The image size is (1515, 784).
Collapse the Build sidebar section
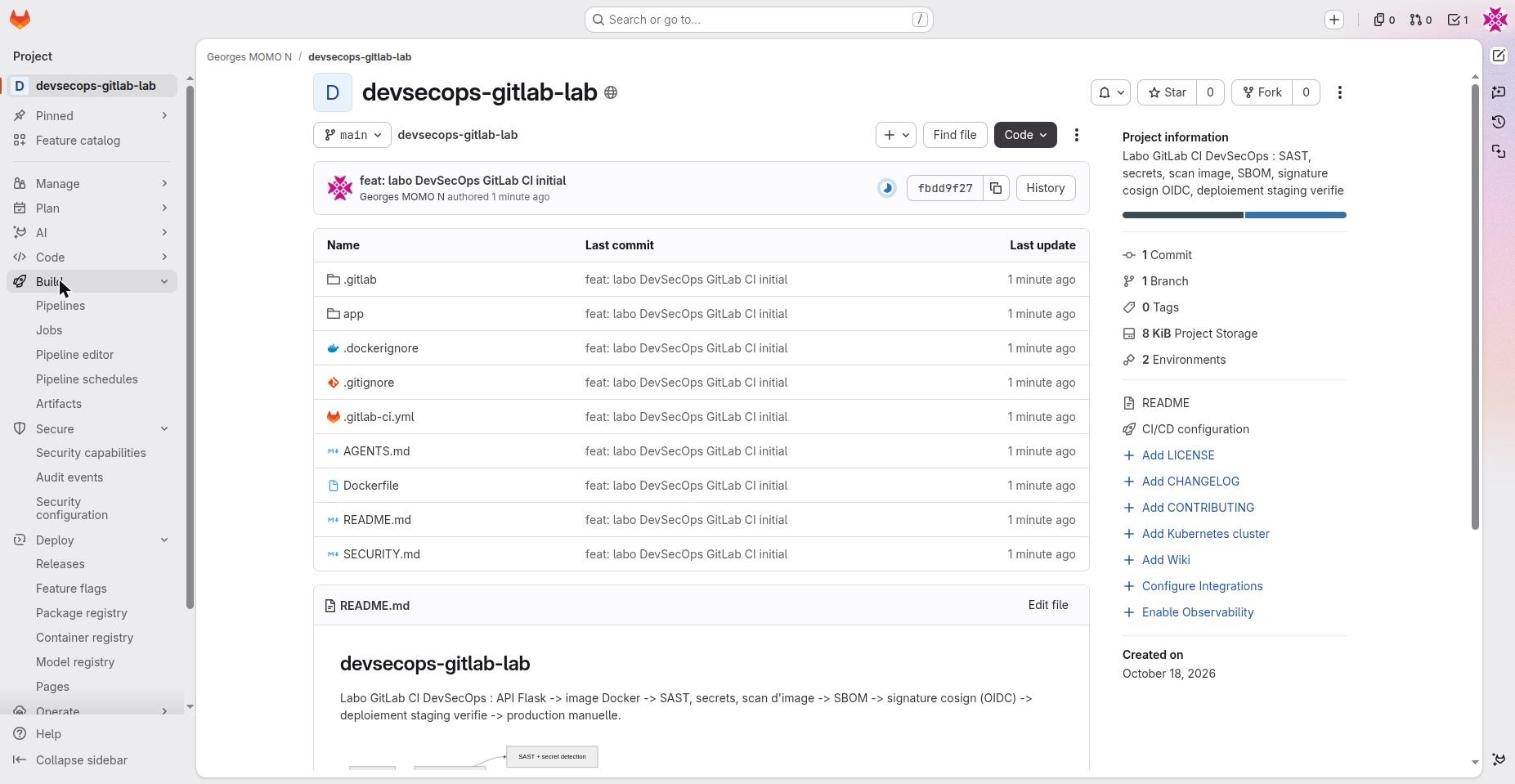coord(92,282)
